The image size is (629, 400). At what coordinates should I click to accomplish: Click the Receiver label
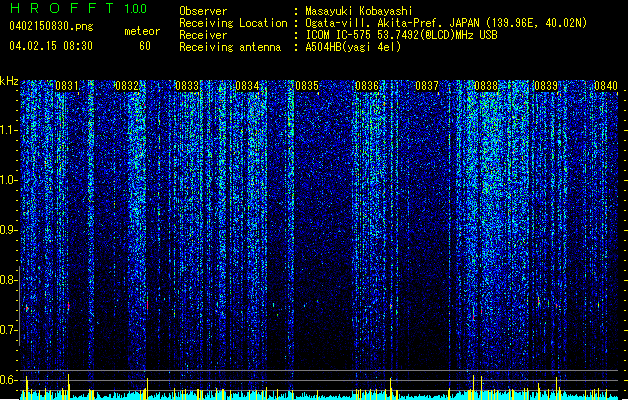[203, 35]
